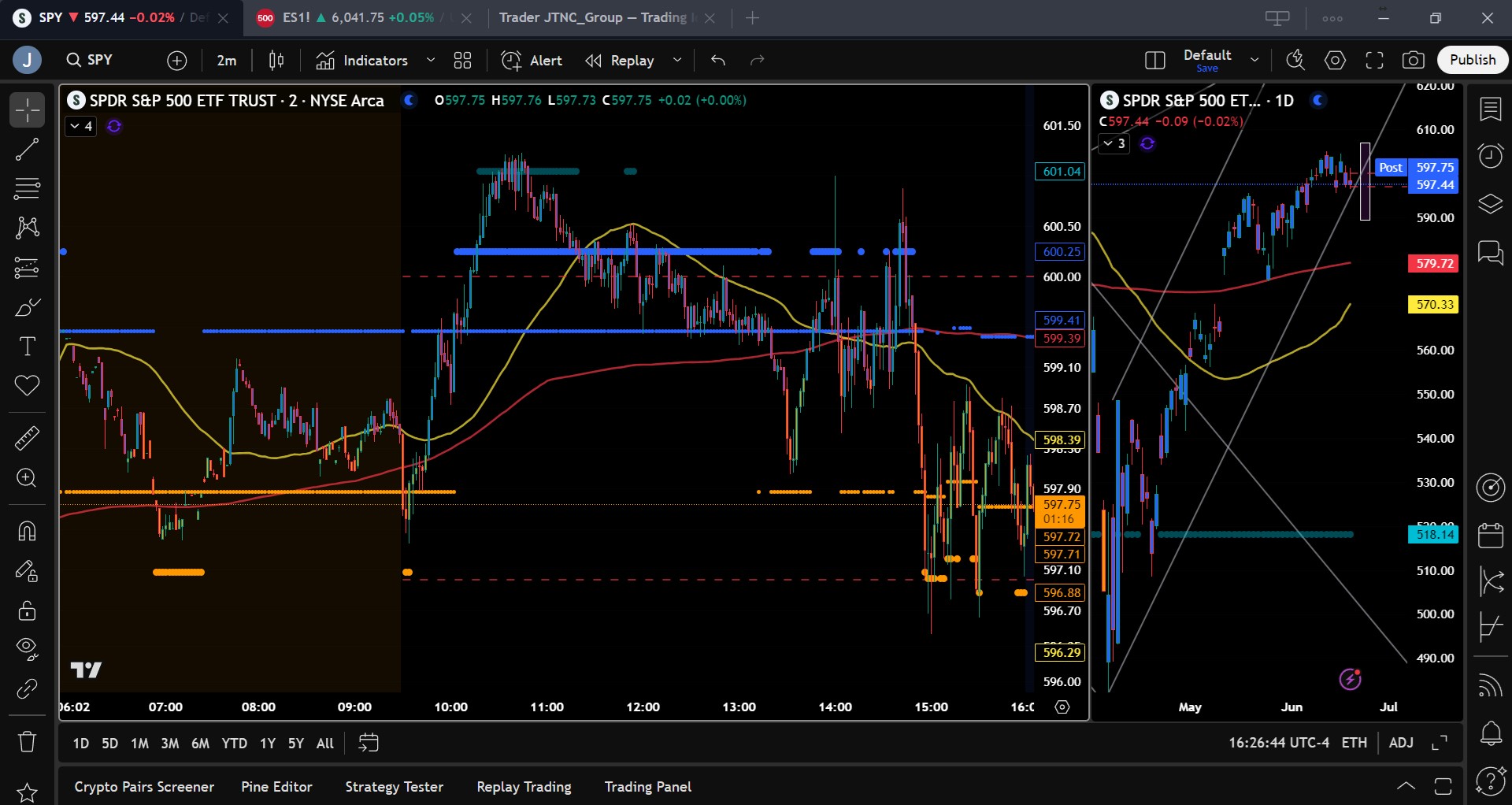1512x805 pixels.
Task: Open the alerts clock panel
Action: 1491,156
